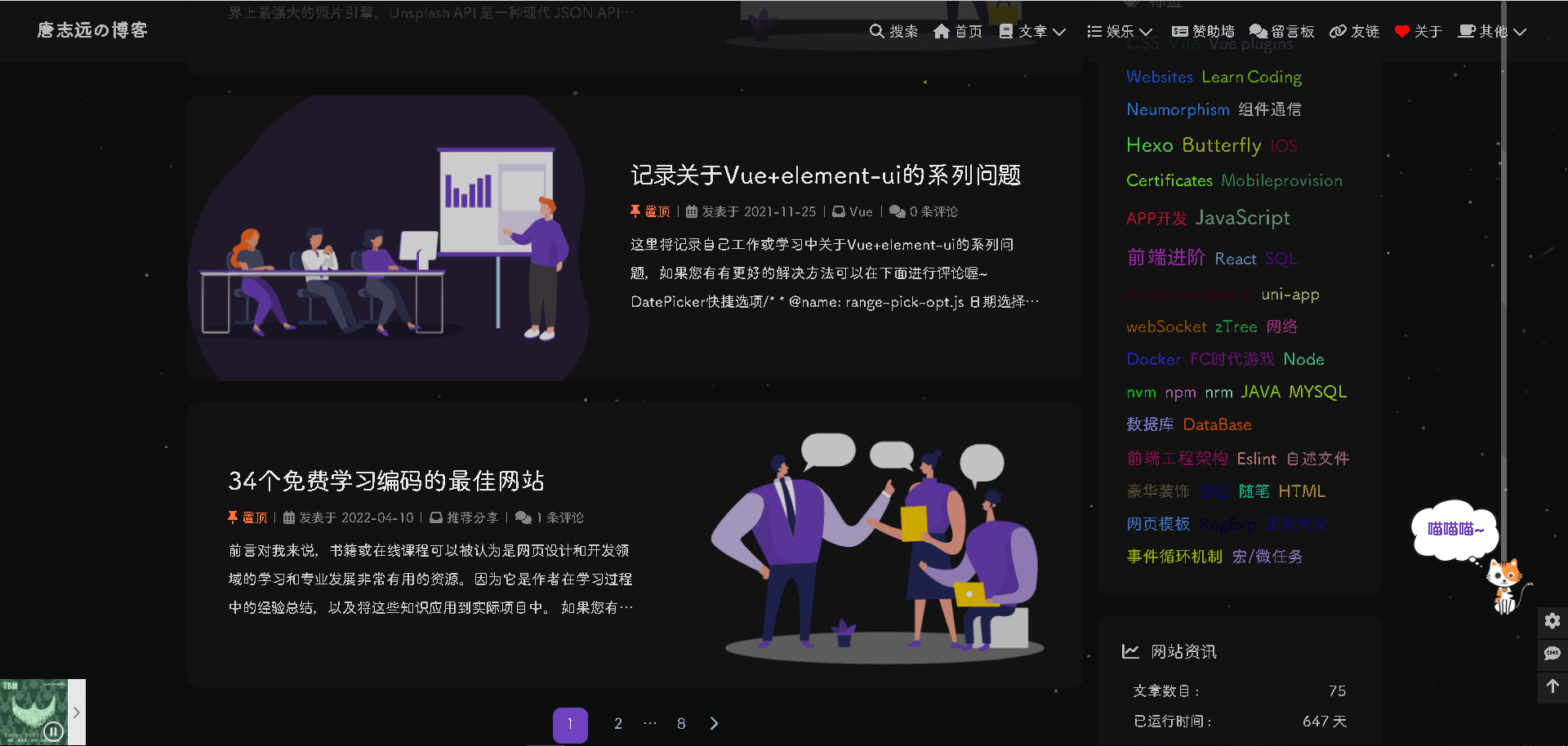This screenshot has width=1568, height=746.
Task: Click the 友链 link icon
Action: (x=1338, y=31)
